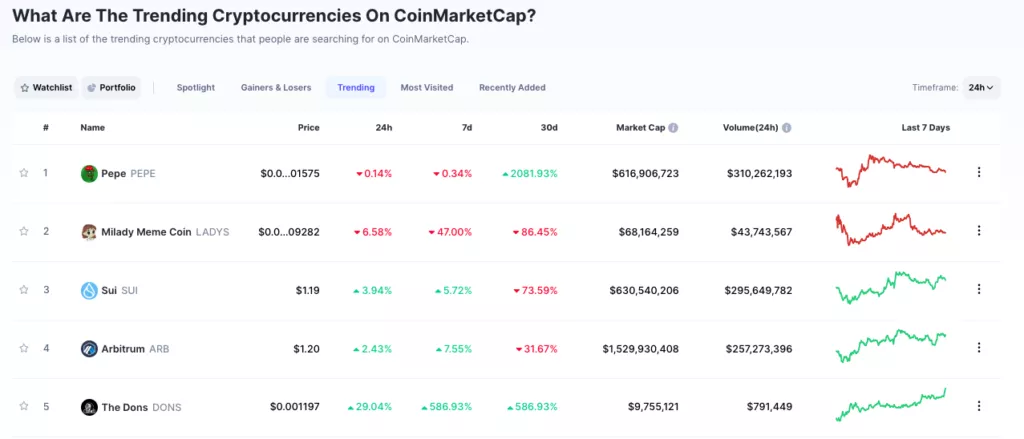
Task: Open the Watchlist button
Action: tap(46, 88)
